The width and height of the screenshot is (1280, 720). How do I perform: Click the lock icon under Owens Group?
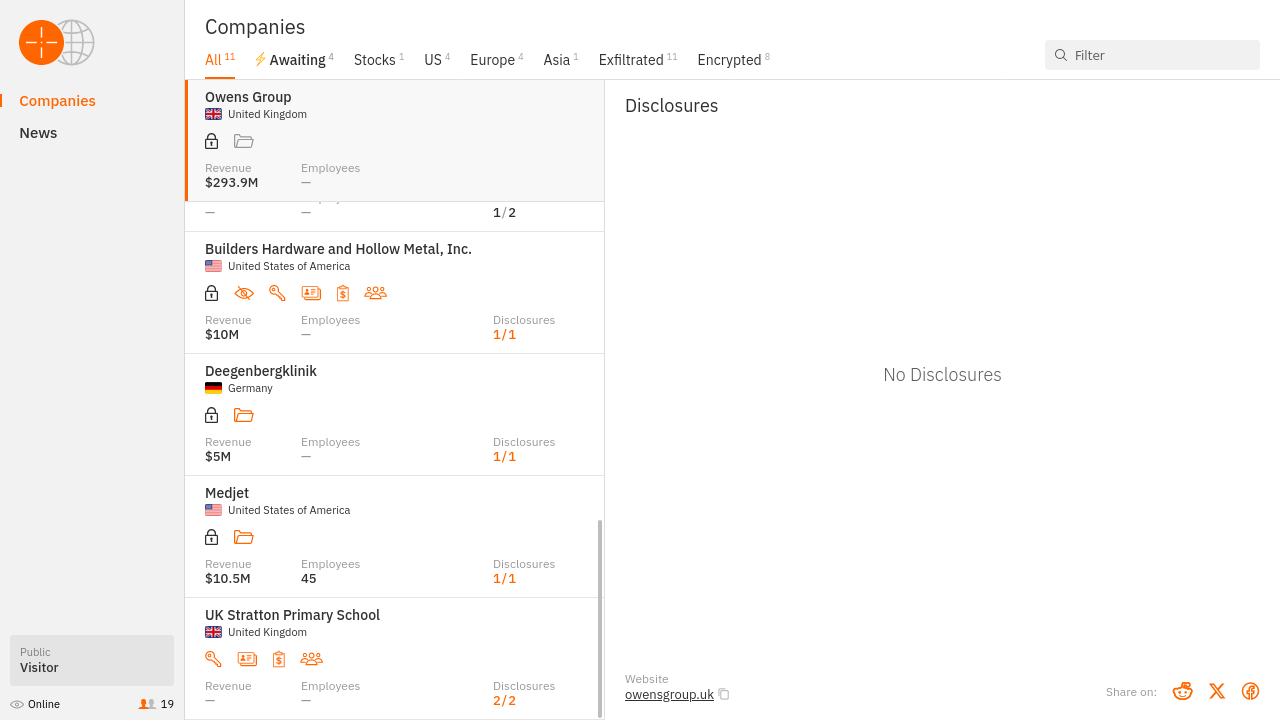(x=212, y=141)
